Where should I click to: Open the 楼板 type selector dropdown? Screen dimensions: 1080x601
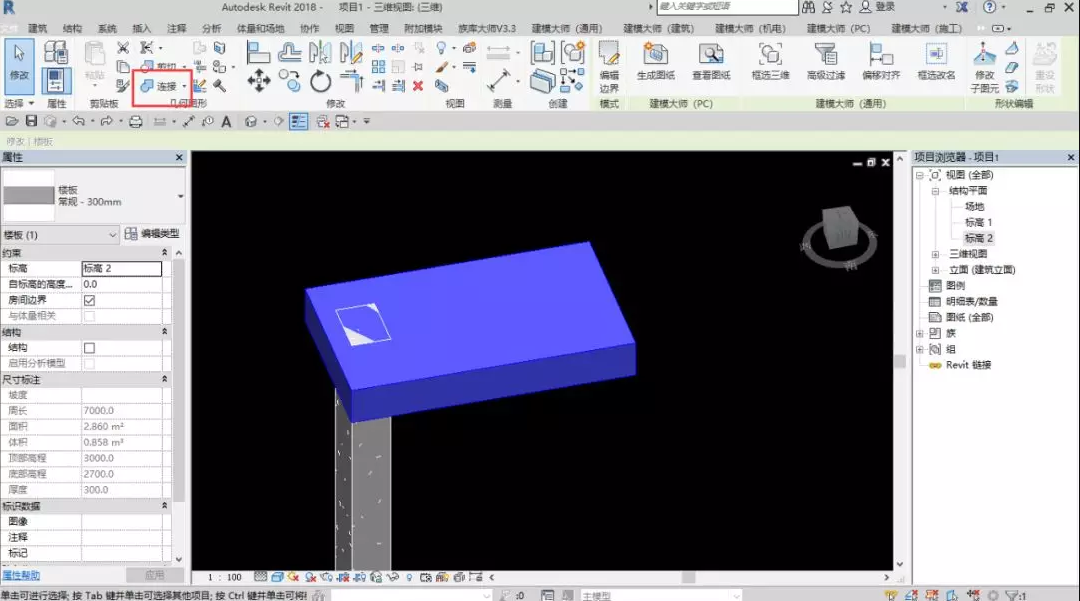point(180,196)
